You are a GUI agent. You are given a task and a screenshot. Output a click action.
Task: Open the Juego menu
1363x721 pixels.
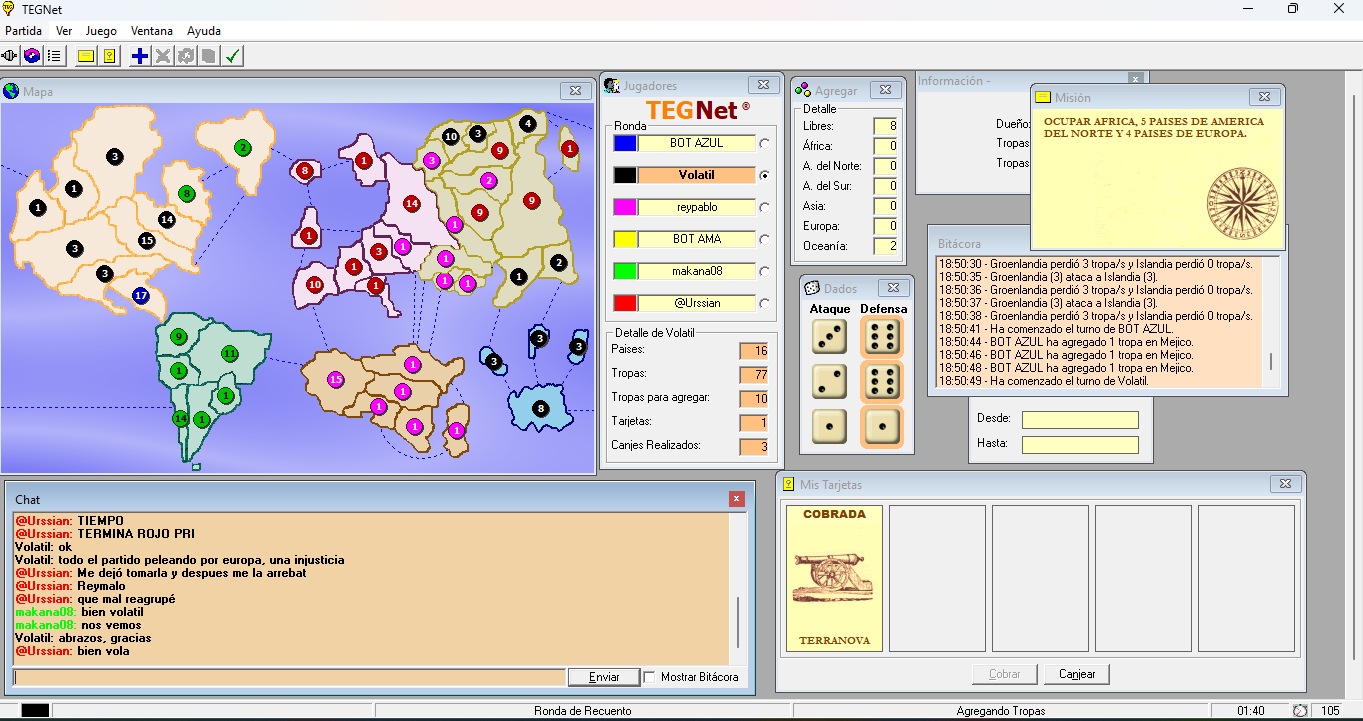tap(101, 31)
